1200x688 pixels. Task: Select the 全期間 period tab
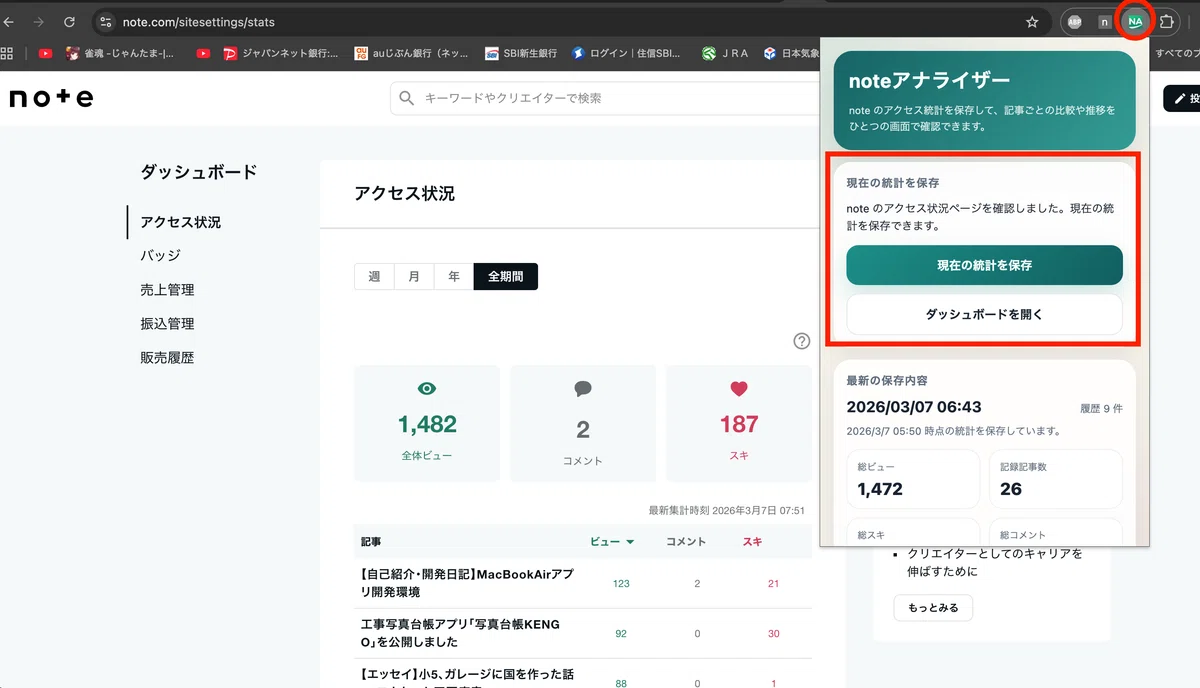506,276
